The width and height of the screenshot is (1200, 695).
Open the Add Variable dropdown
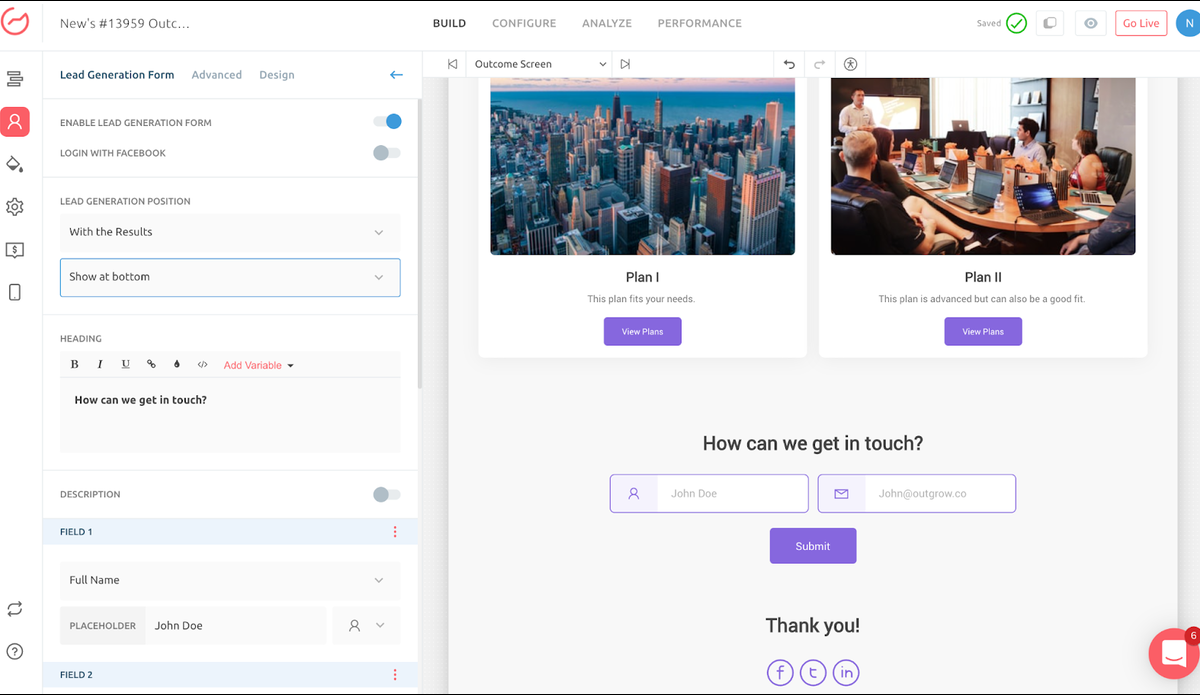[258, 365]
